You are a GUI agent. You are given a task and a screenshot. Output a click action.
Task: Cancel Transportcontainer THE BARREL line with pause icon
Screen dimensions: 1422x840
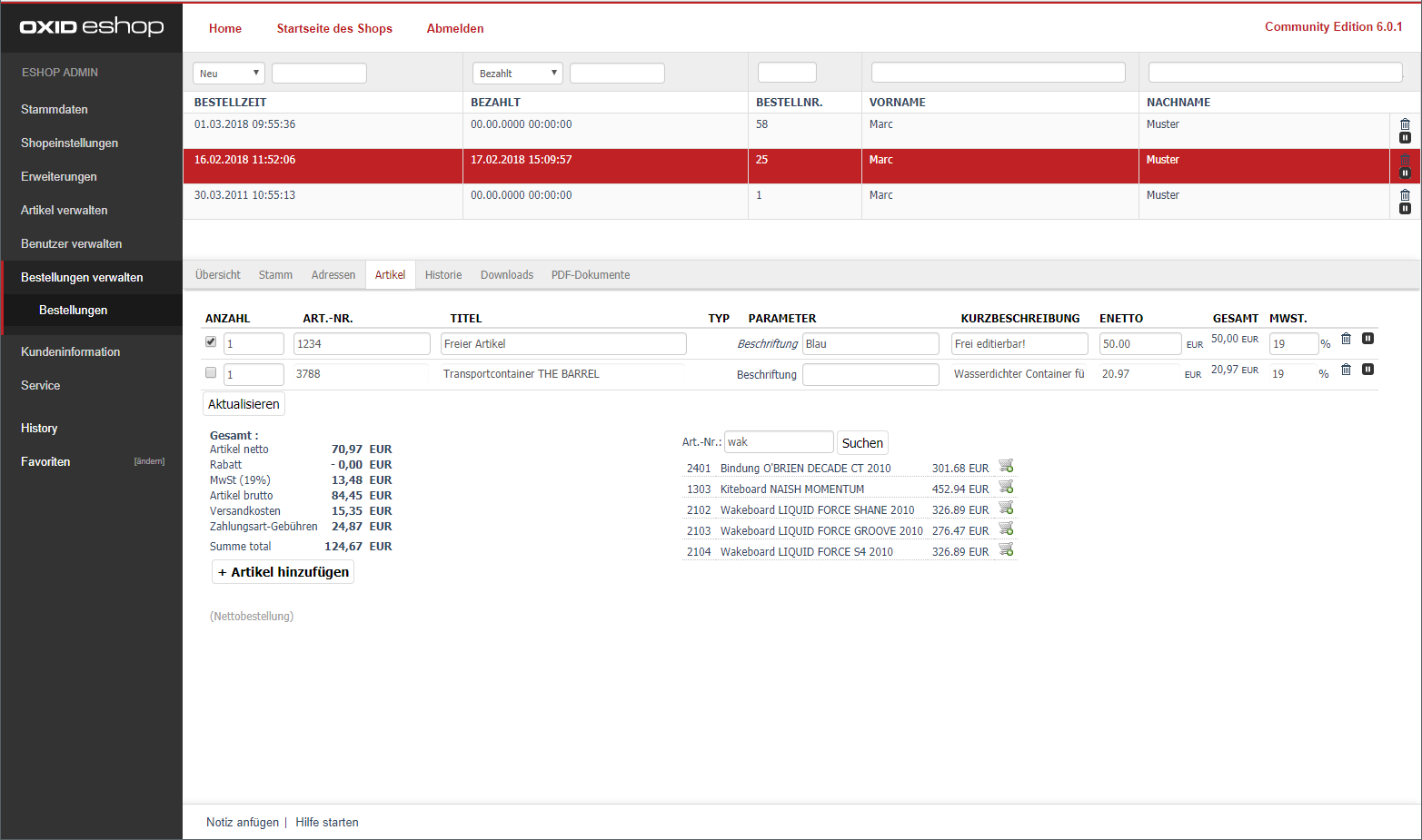tap(1367, 370)
